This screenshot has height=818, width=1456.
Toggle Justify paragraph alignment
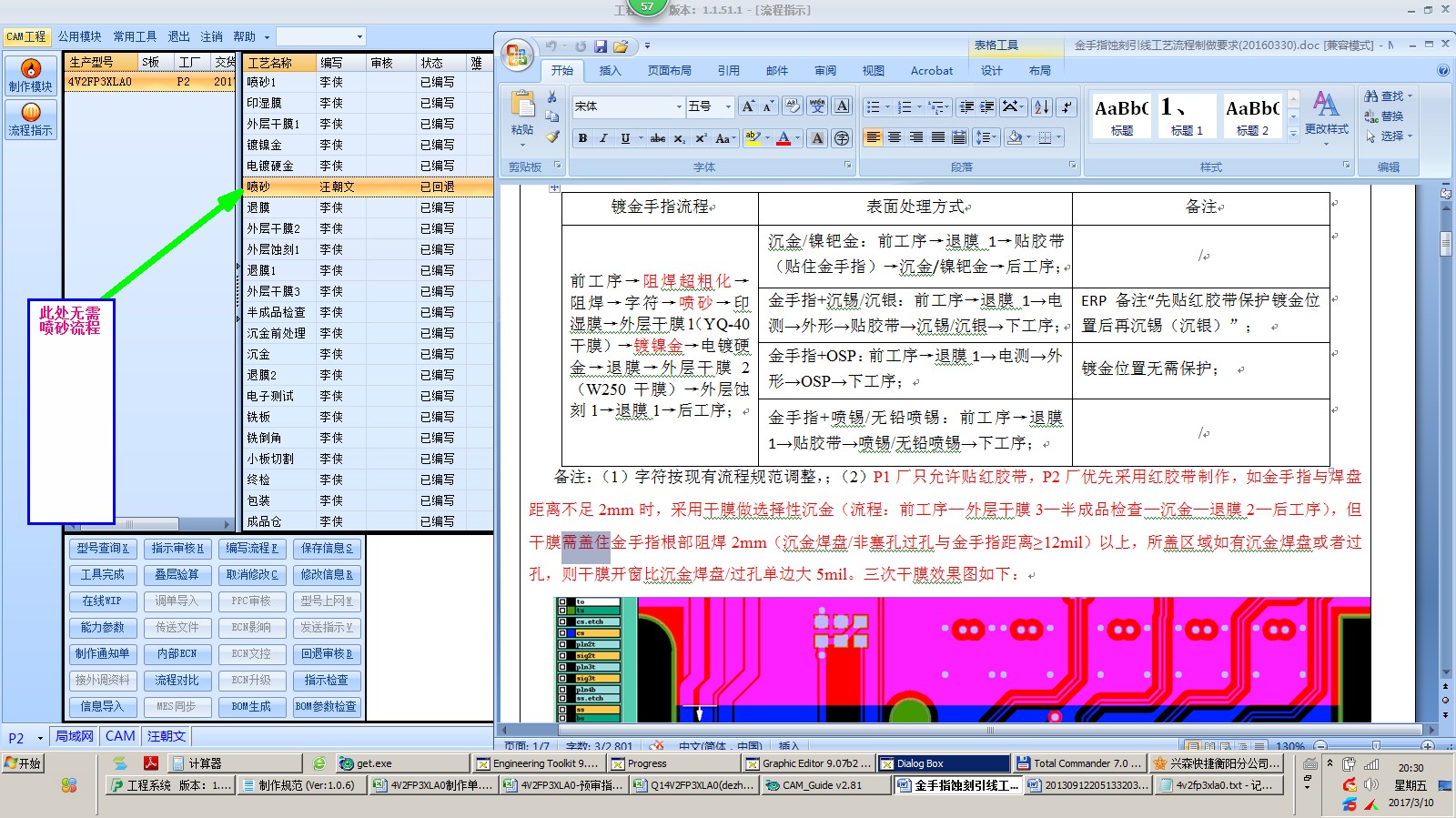938,138
